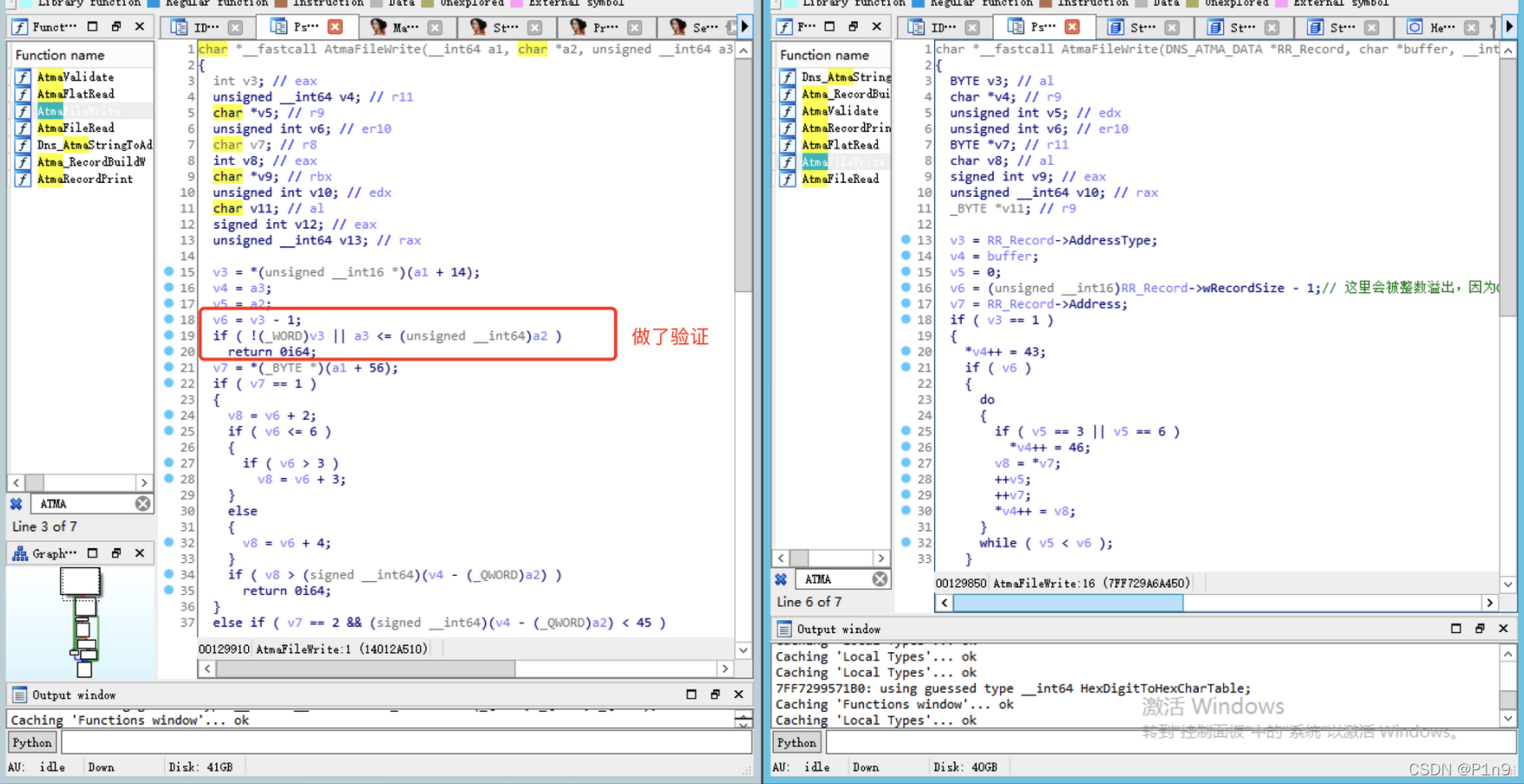Close the He tab in right window
This screenshot has height=784, width=1524.
coord(1471,27)
